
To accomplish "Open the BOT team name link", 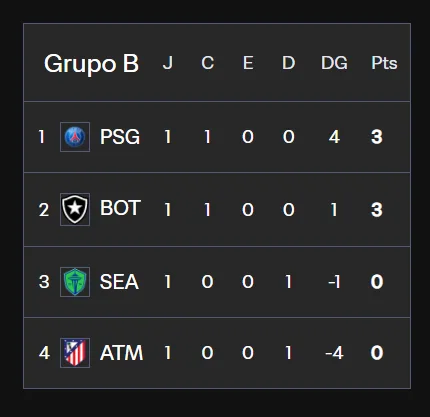I will coord(120,208).
